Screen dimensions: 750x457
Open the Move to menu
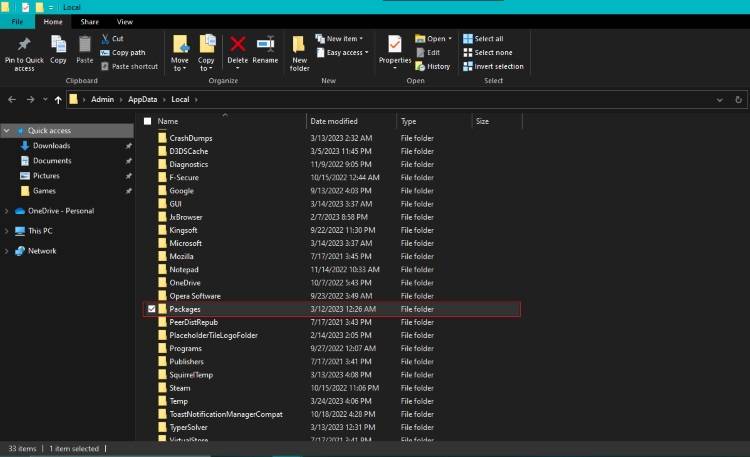180,54
